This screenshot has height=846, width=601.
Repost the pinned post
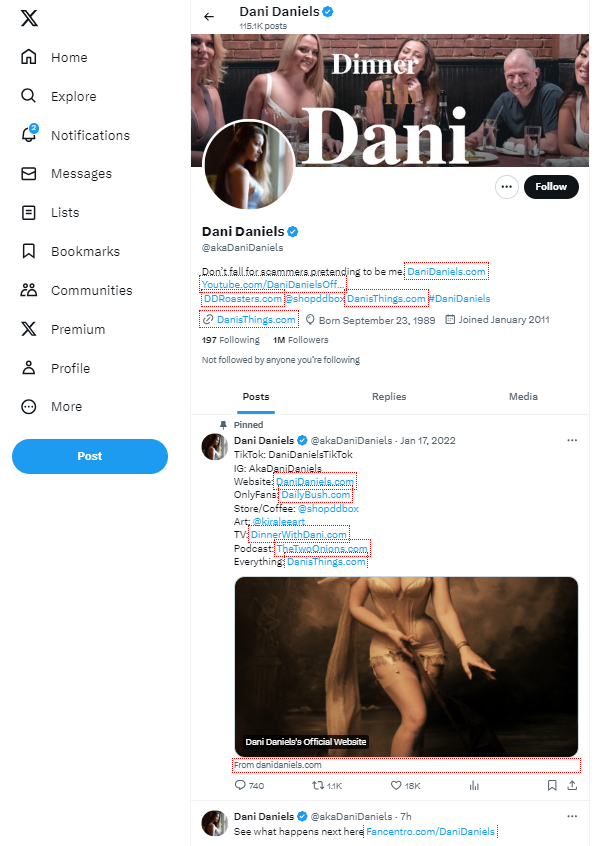click(319, 786)
